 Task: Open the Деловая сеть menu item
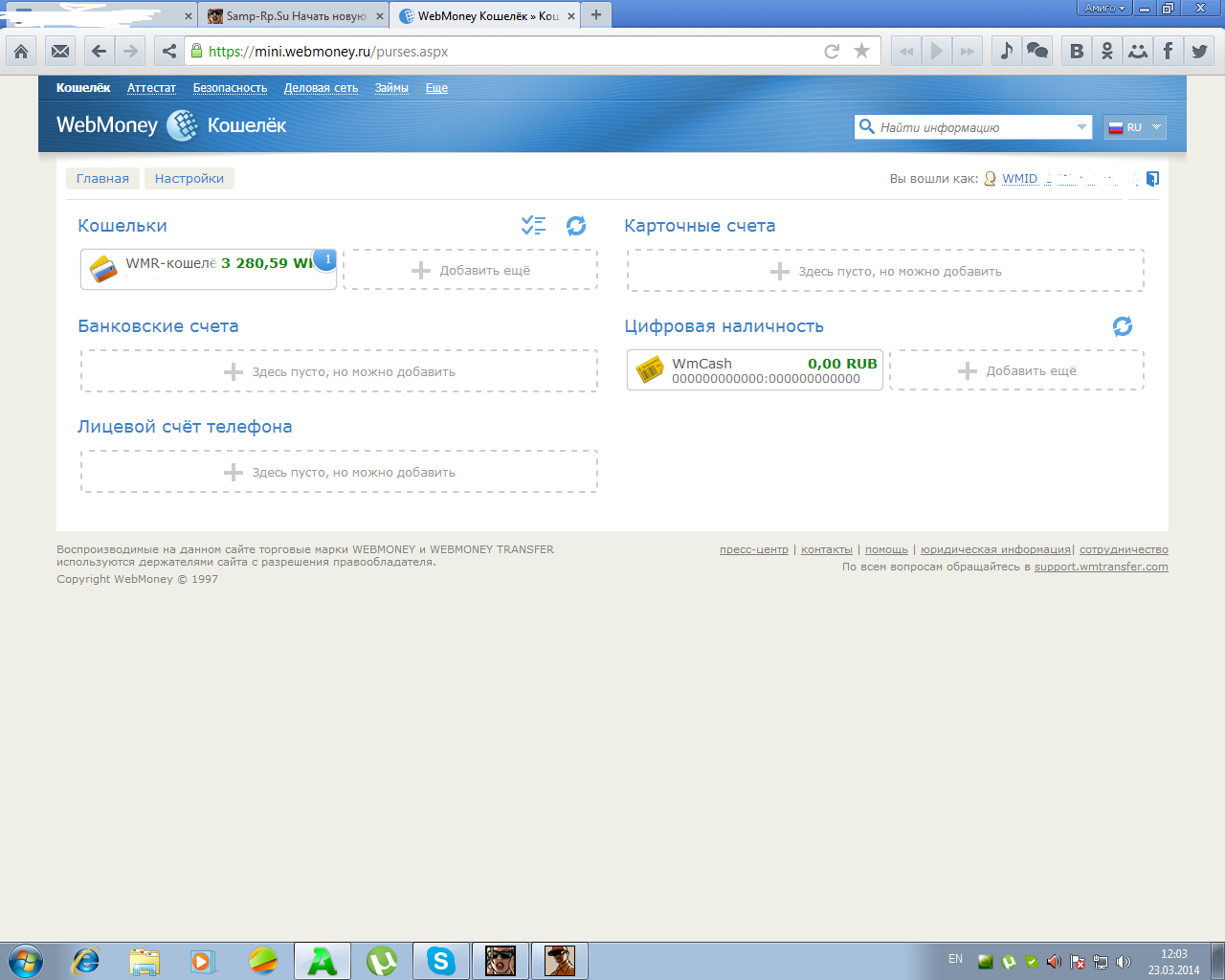click(x=321, y=88)
